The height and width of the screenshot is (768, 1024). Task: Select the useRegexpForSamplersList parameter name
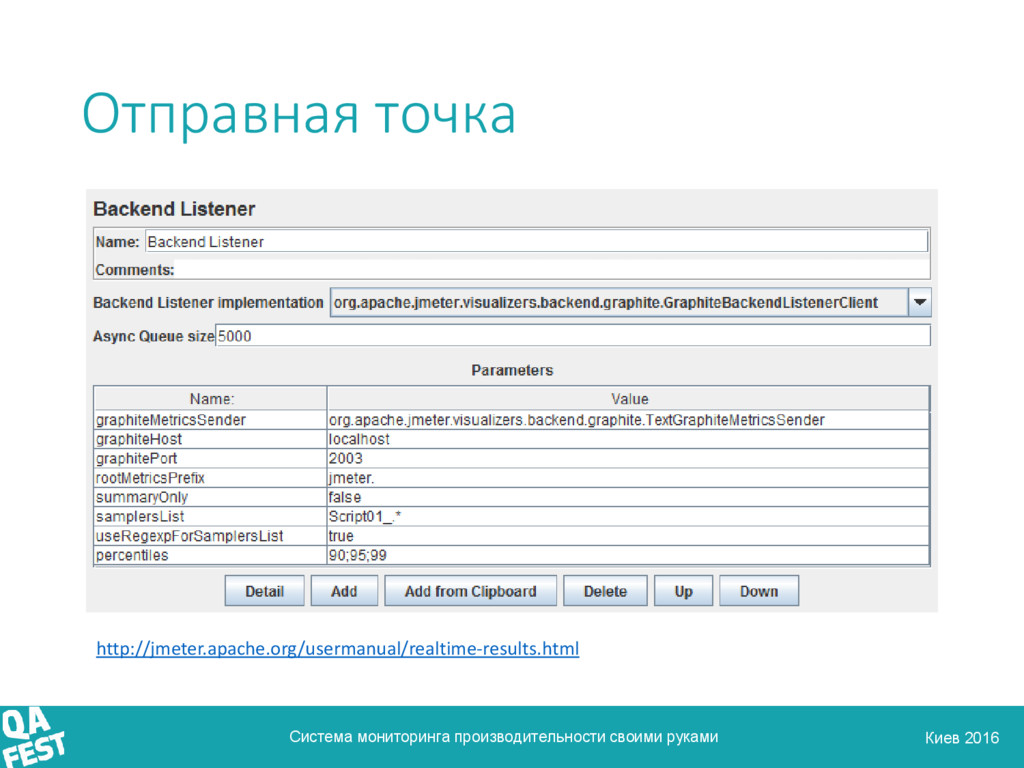[x=210, y=536]
